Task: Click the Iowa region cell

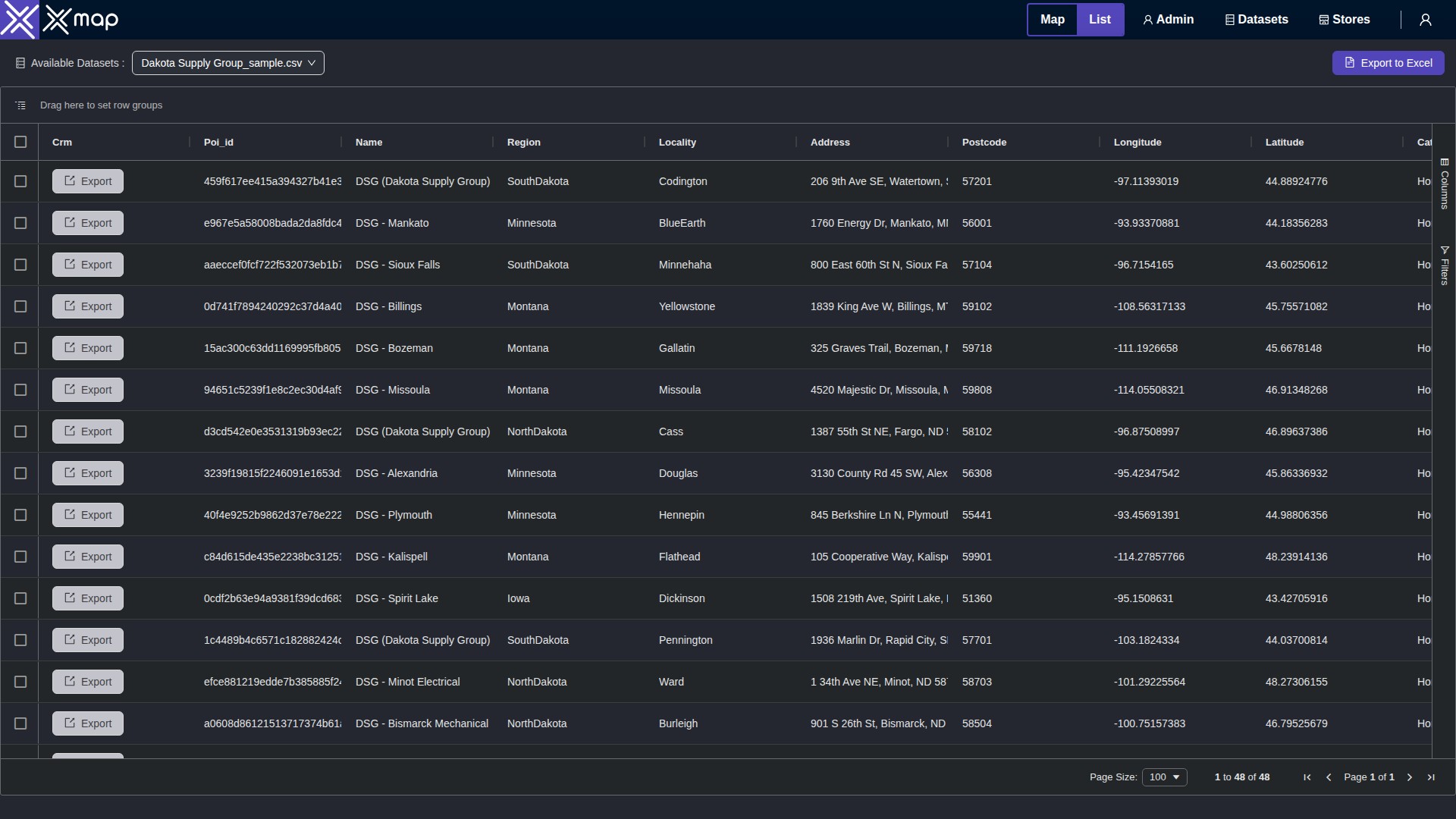Action: (569, 598)
